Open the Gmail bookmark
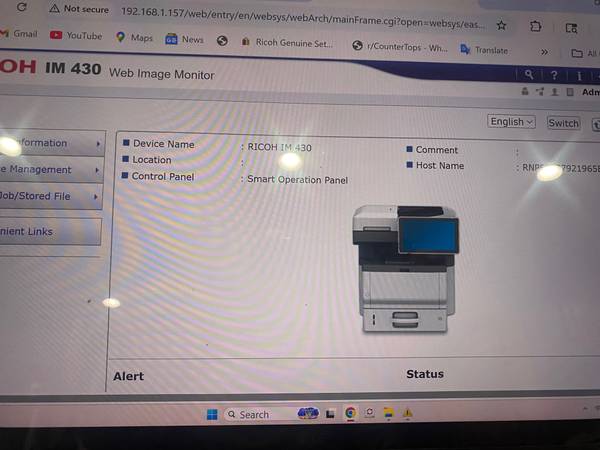Image resolution: width=600 pixels, height=450 pixels. (x=19, y=34)
